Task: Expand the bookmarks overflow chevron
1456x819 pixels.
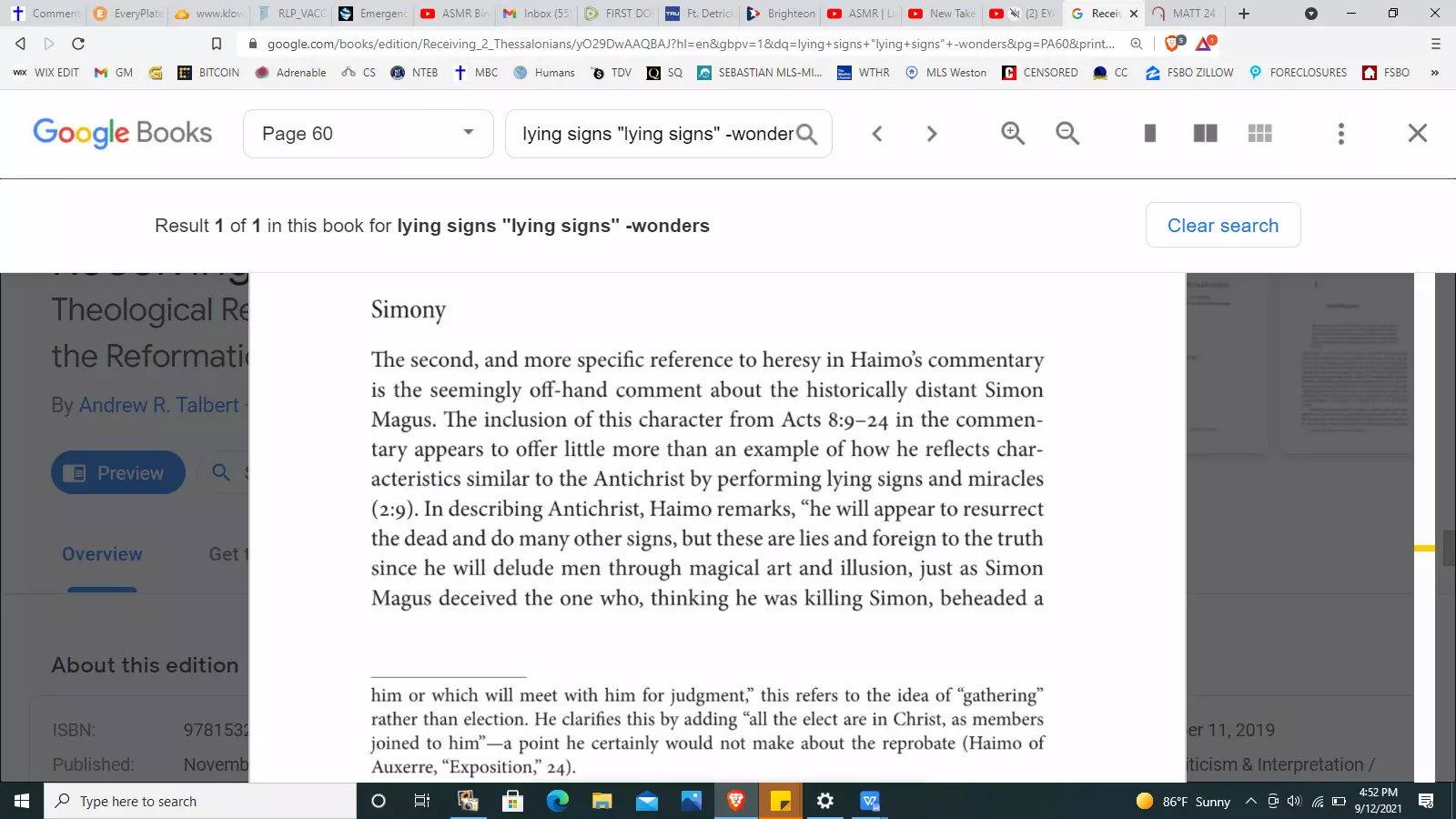Action: 1435,73
